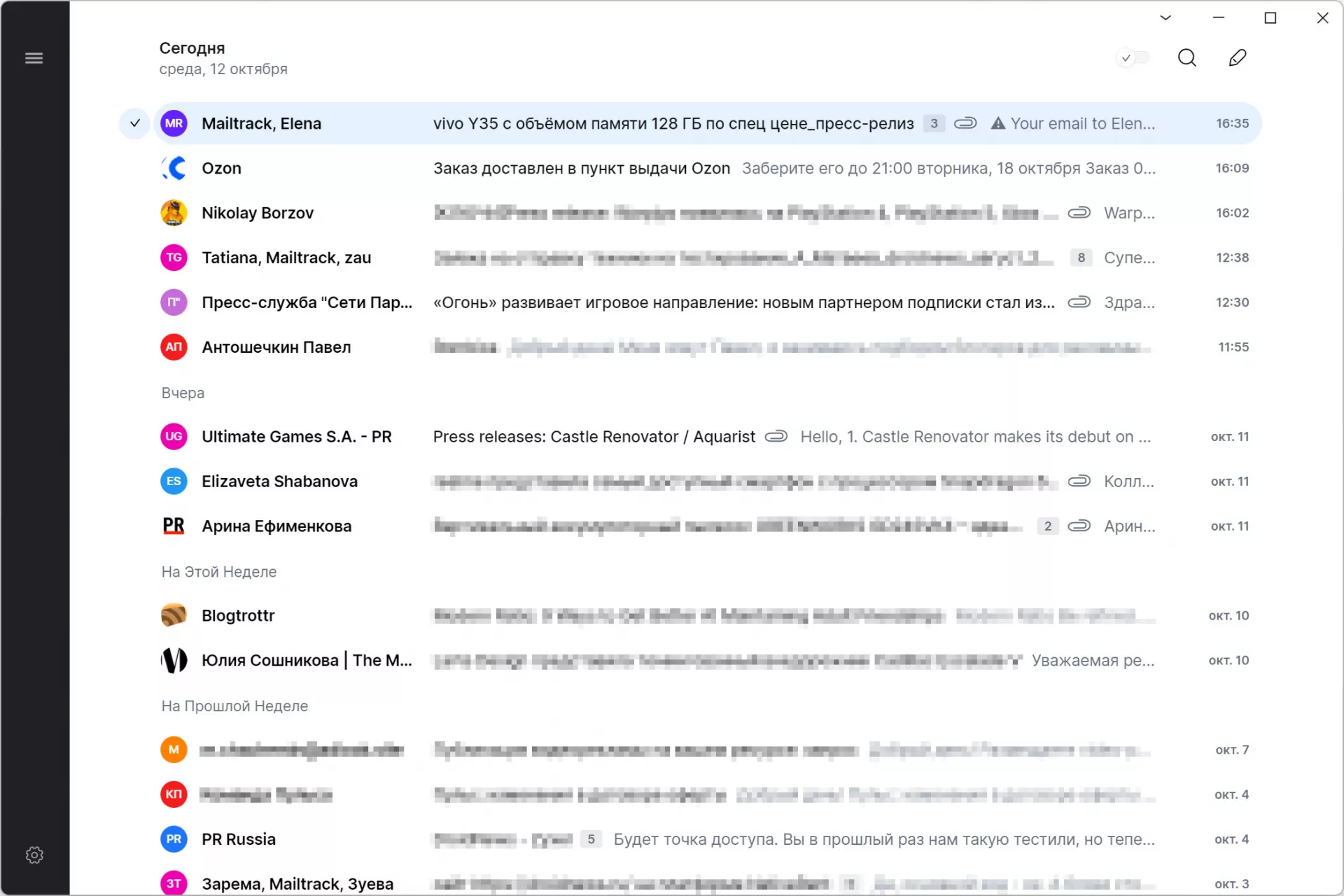The image size is (1344, 896).
Task: Click the ES avatar of Elizaveta Shabanova
Action: [174, 482]
